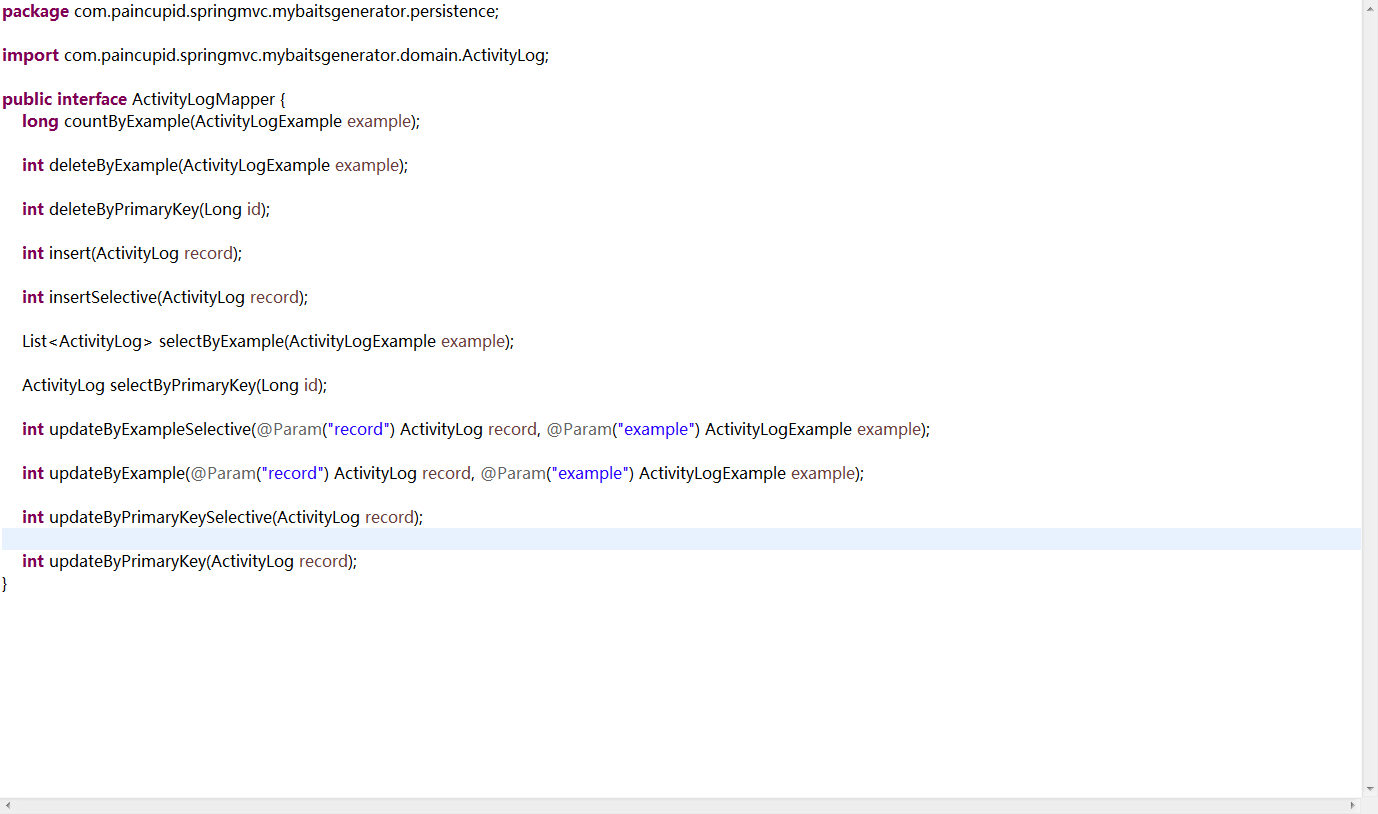
Task: Click the "record" string in the updateByExampleSelective line
Action: 359,430
